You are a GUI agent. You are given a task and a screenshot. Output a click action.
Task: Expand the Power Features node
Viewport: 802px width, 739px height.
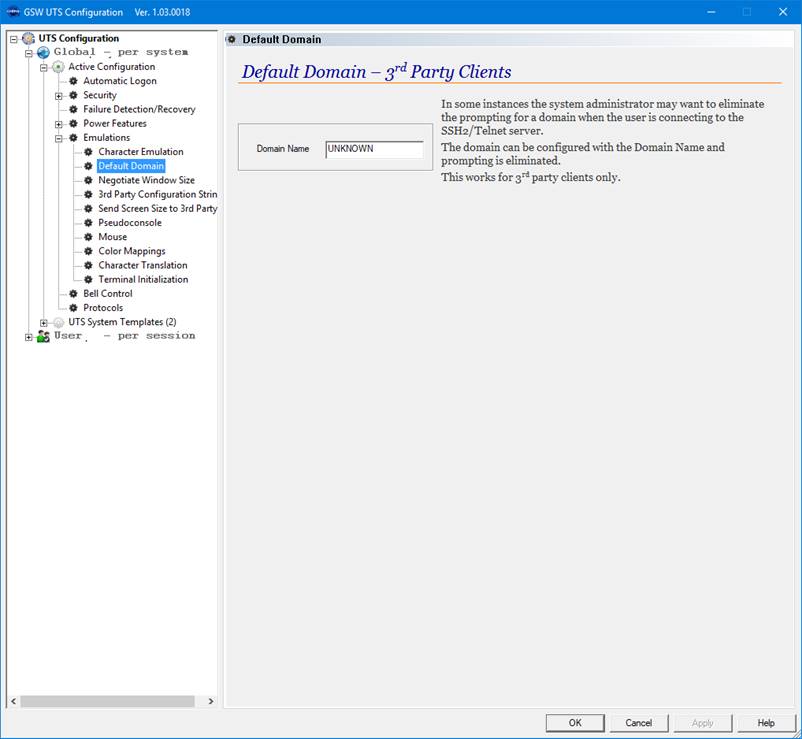tap(58, 124)
